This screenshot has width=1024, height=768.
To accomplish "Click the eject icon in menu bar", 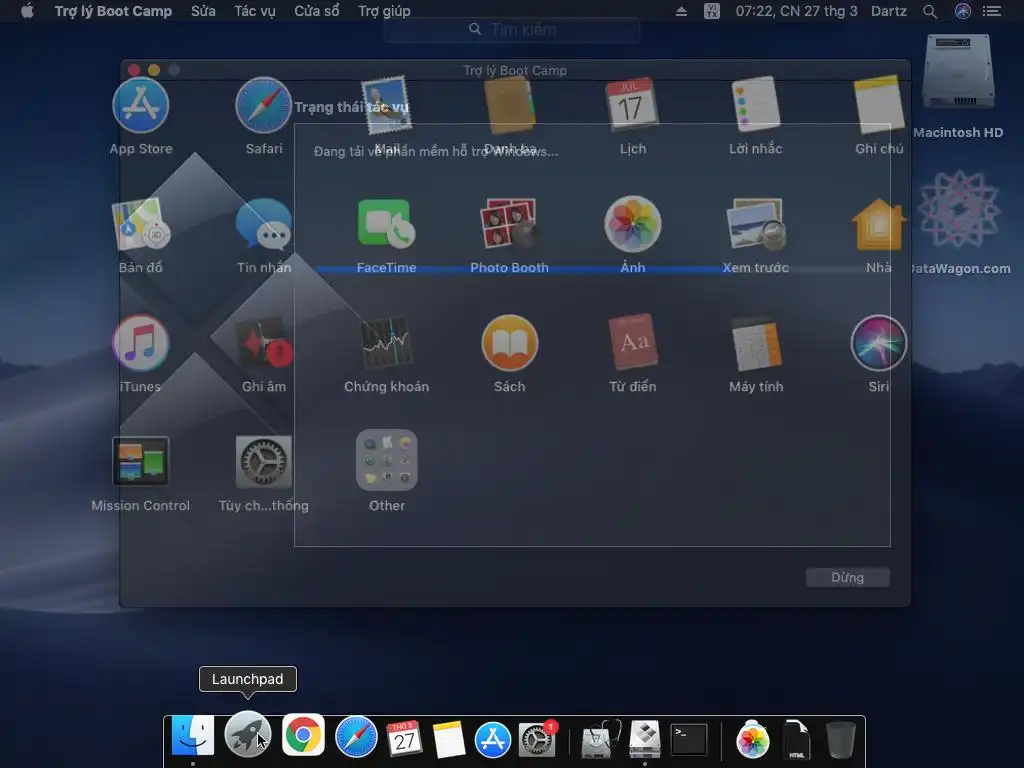I will [681, 11].
